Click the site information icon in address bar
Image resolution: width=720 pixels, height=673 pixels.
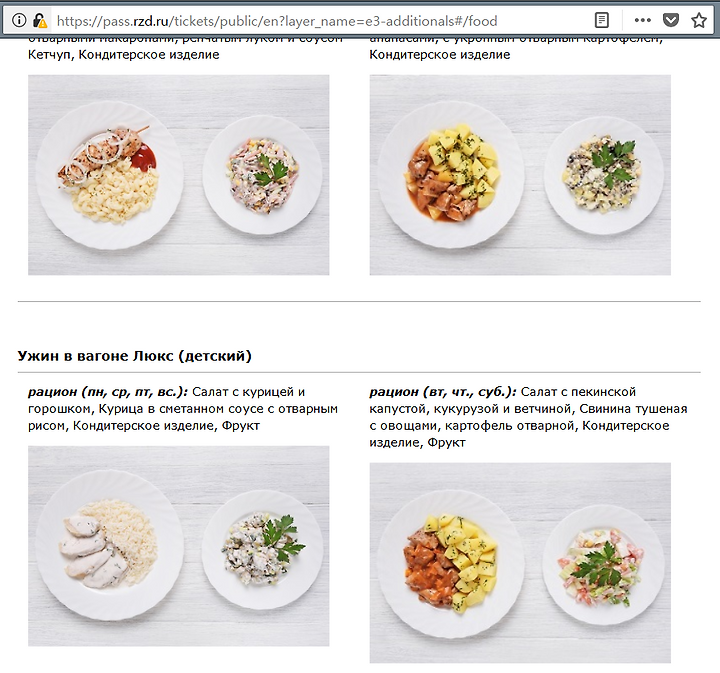click(x=19, y=21)
